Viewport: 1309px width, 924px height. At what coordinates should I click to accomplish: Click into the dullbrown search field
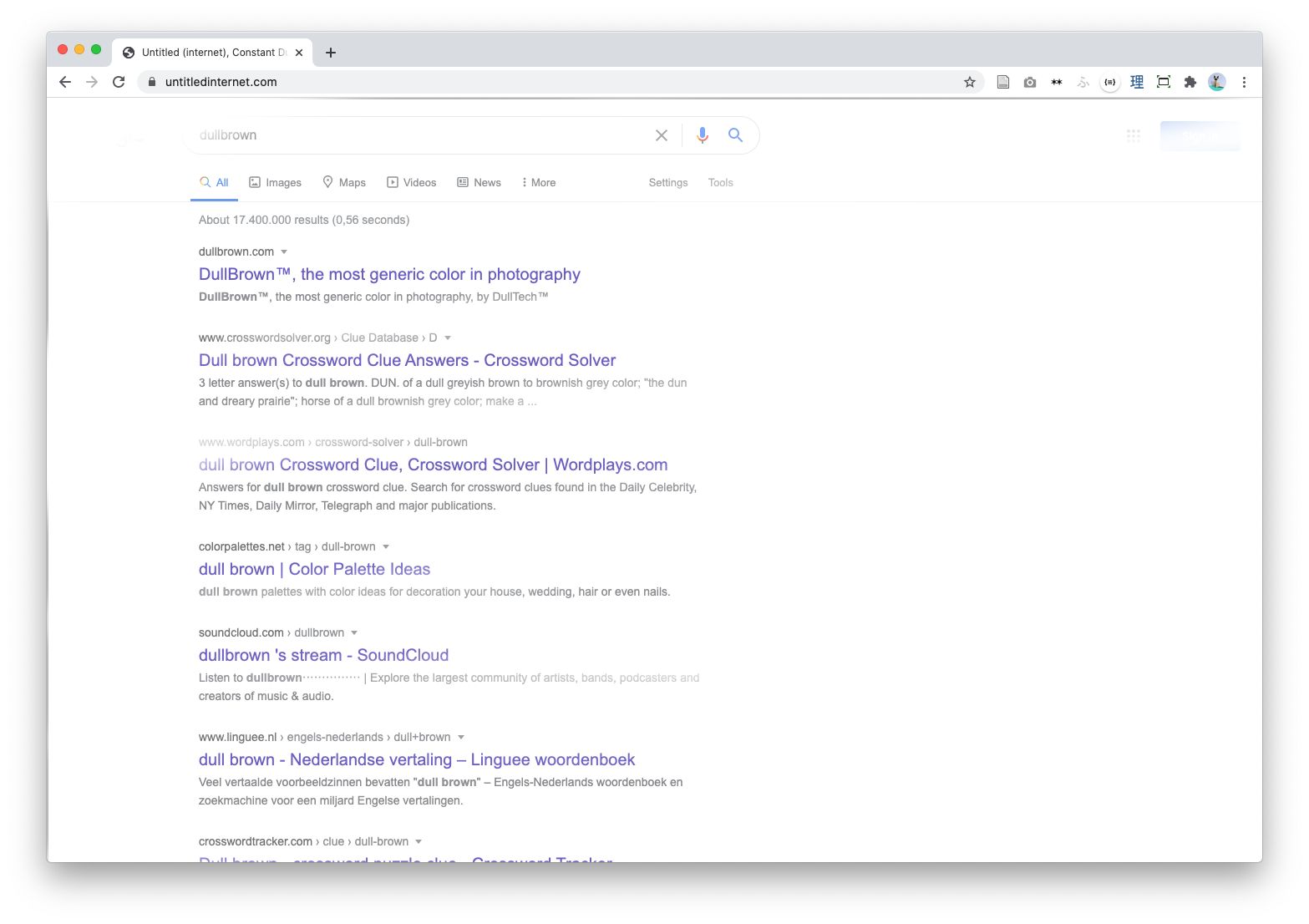[418, 135]
